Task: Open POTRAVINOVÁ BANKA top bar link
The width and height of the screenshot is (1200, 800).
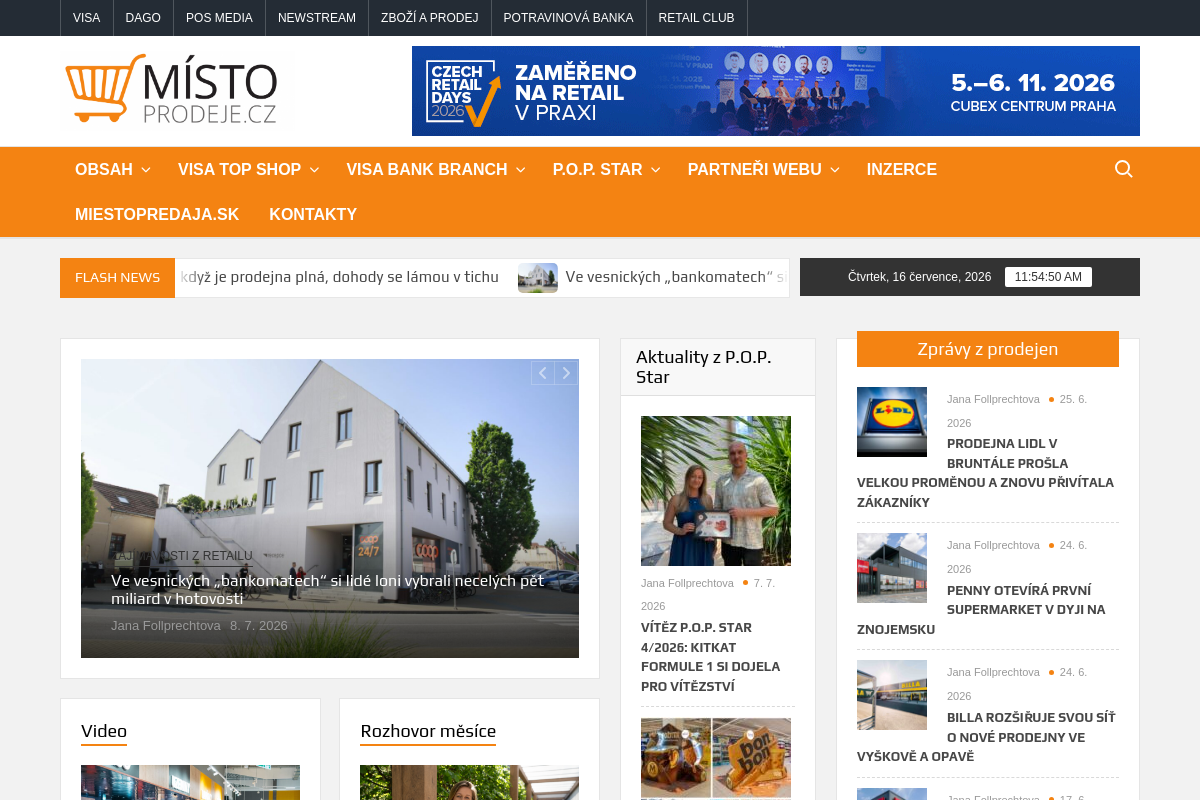Action: (569, 18)
